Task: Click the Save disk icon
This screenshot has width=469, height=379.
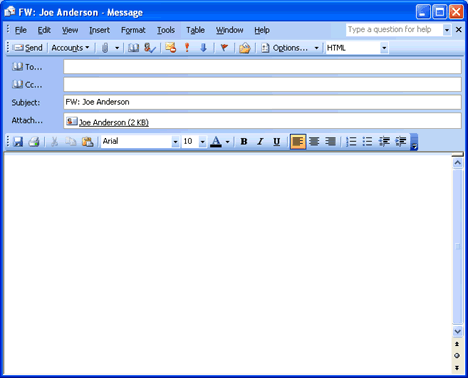Action: click(18, 142)
